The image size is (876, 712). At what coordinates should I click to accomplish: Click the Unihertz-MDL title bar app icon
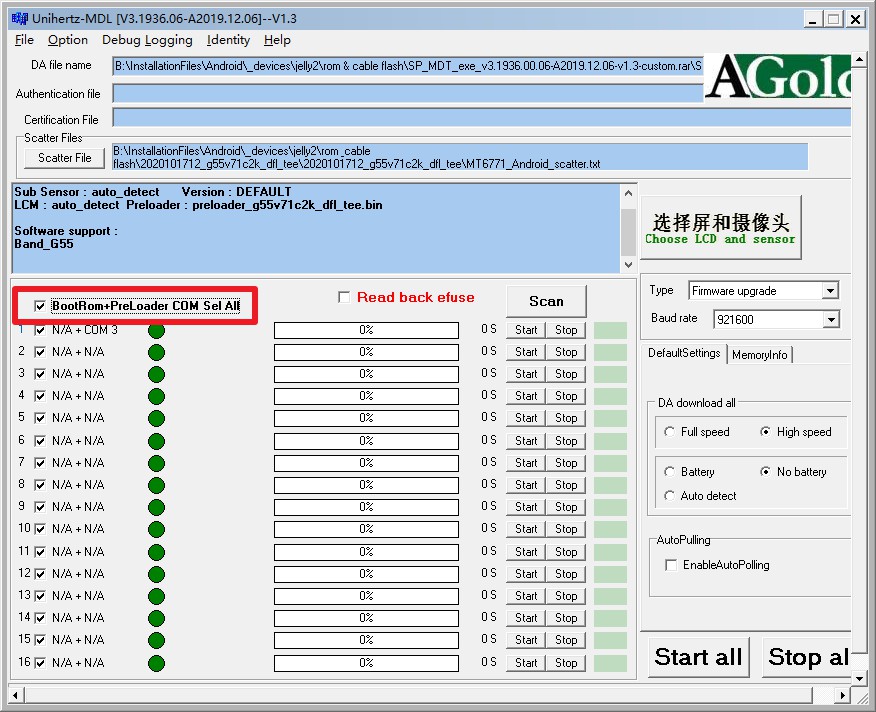click(x=19, y=18)
